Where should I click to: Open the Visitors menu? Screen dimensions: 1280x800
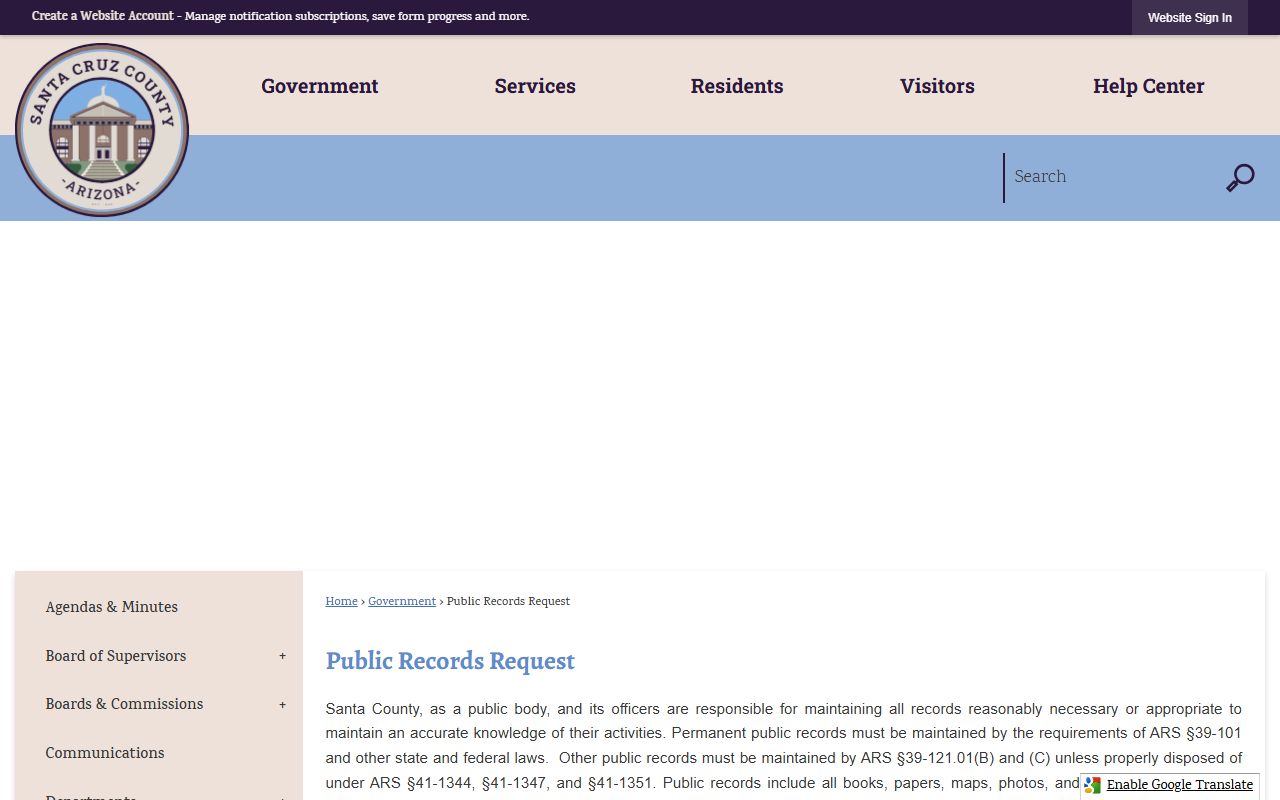[x=937, y=86]
